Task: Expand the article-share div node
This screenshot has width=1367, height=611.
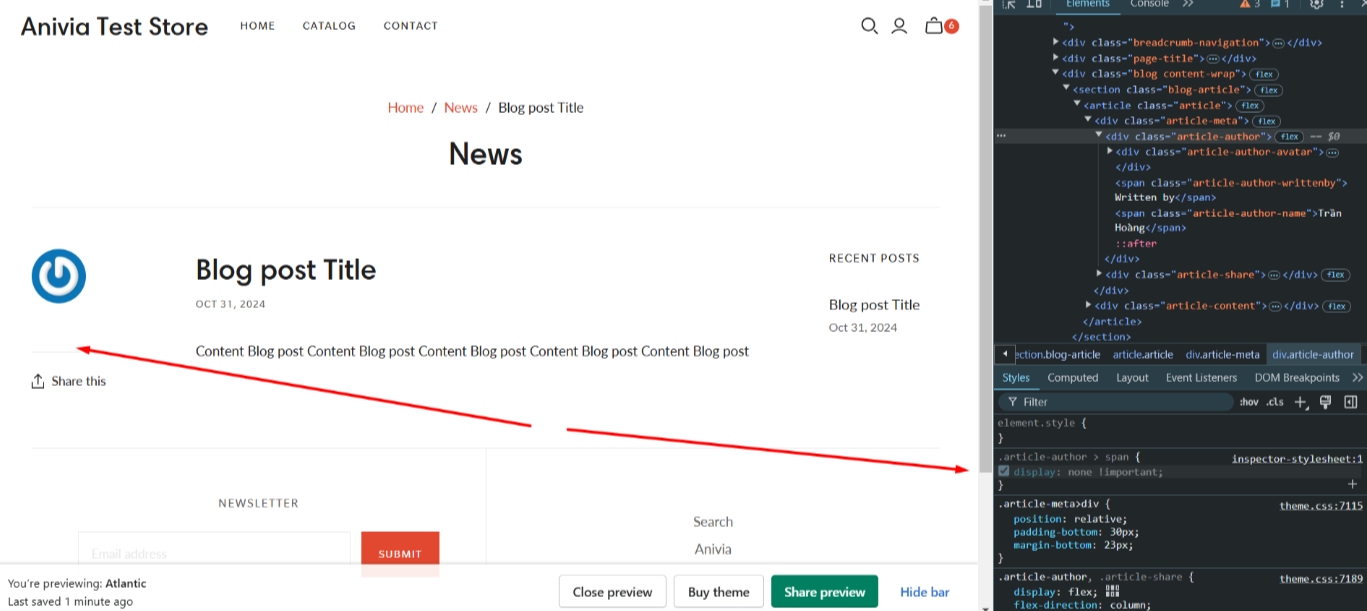Action: point(1100,274)
